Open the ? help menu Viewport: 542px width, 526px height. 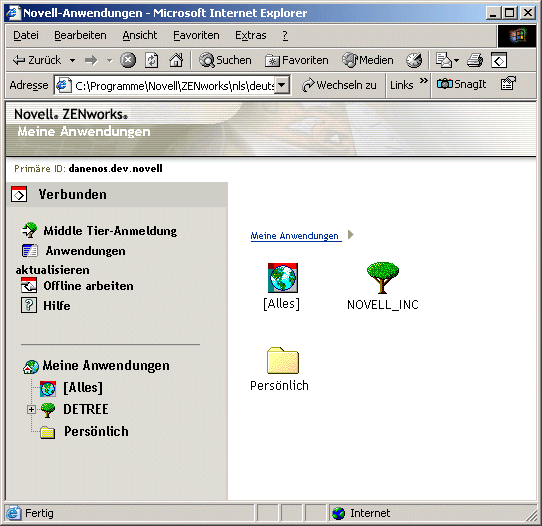[285, 35]
